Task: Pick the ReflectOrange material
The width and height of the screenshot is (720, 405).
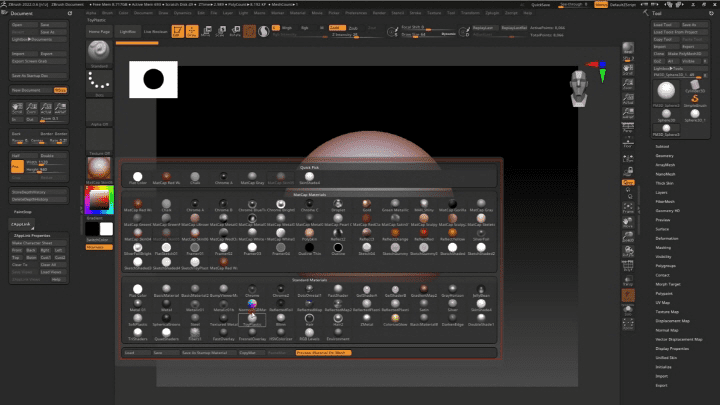Action: pyautogui.click(x=395, y=233)
